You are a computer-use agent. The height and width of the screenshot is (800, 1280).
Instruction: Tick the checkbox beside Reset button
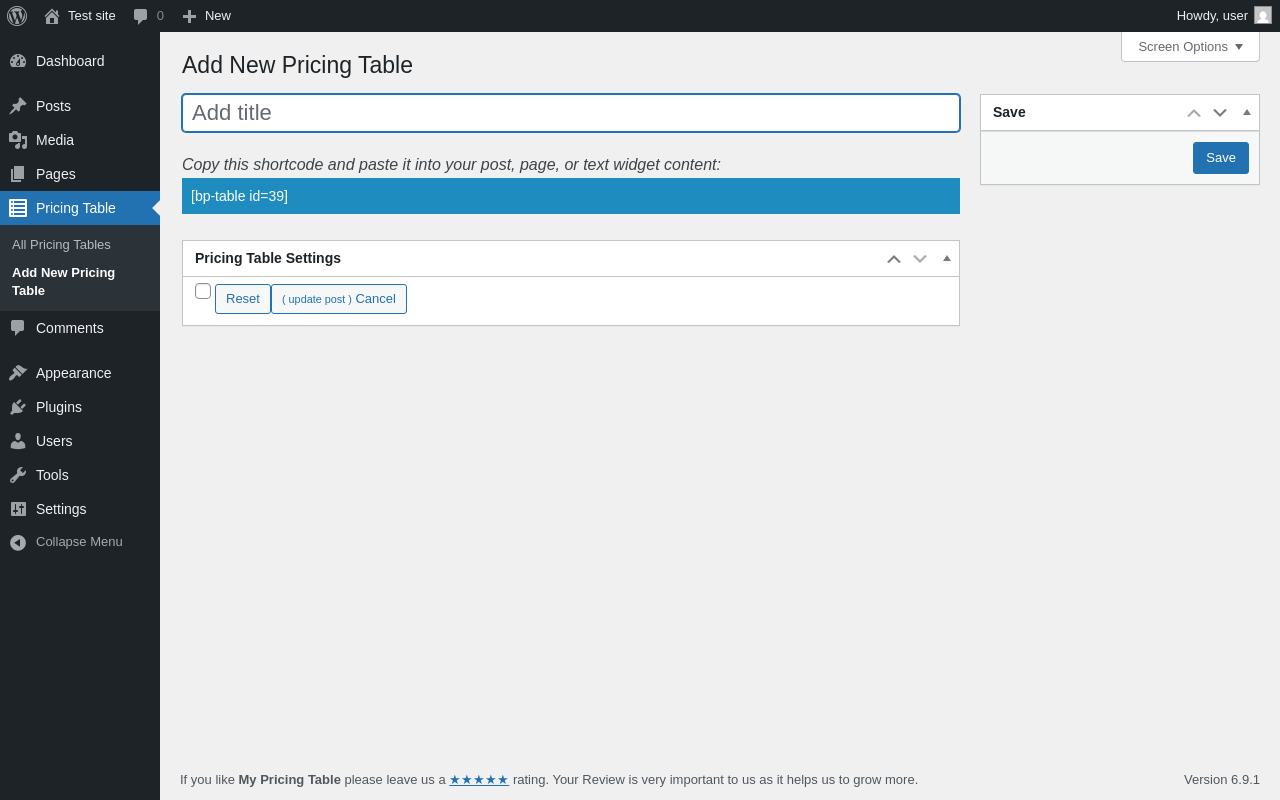[x=203, y=291]
